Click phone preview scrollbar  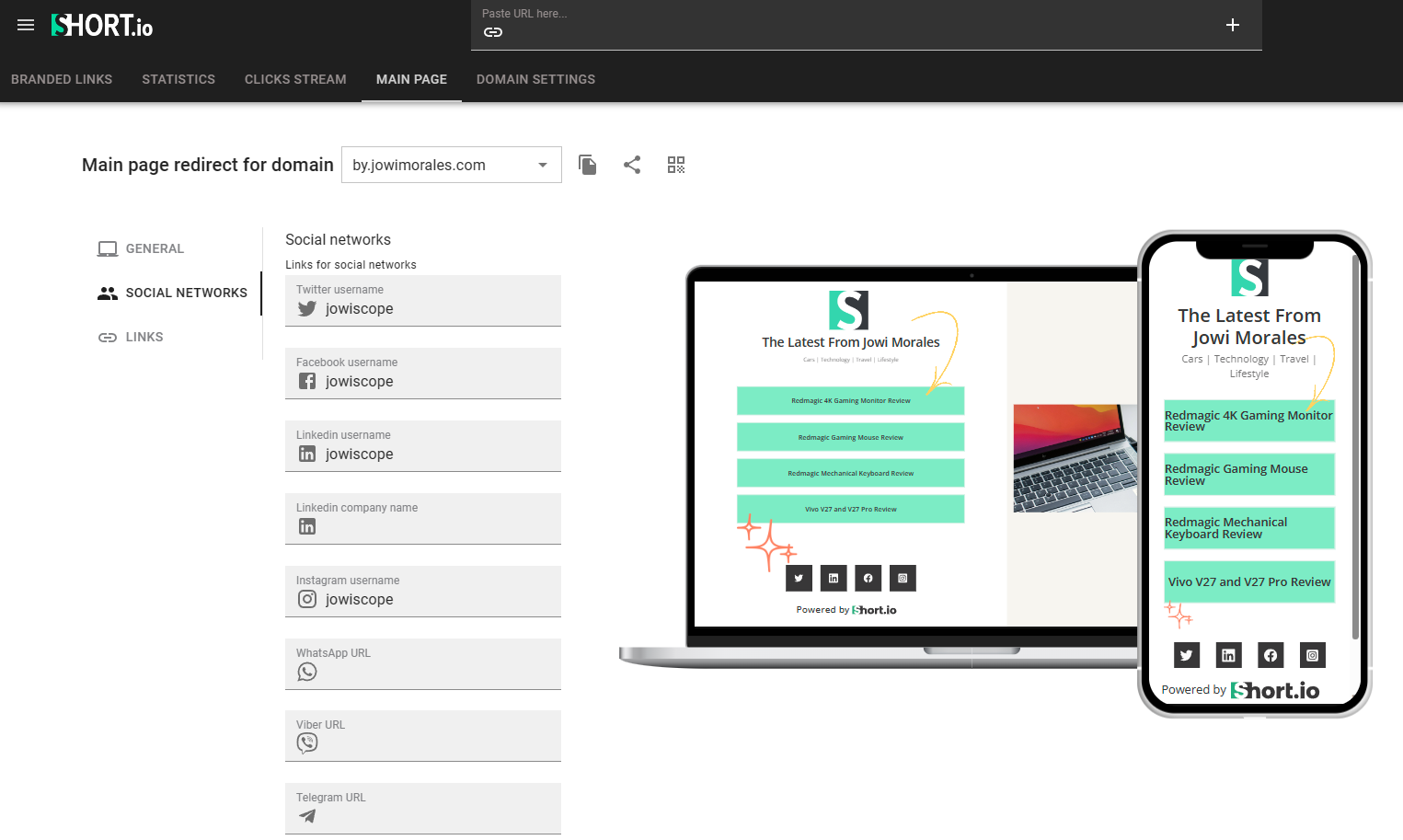(x=1355, y=446)
